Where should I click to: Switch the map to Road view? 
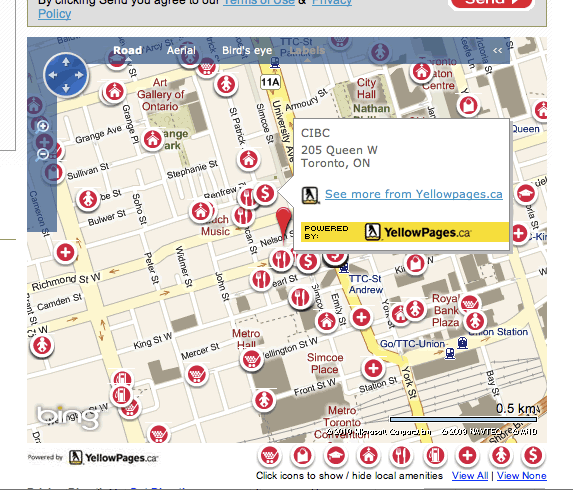128,50
